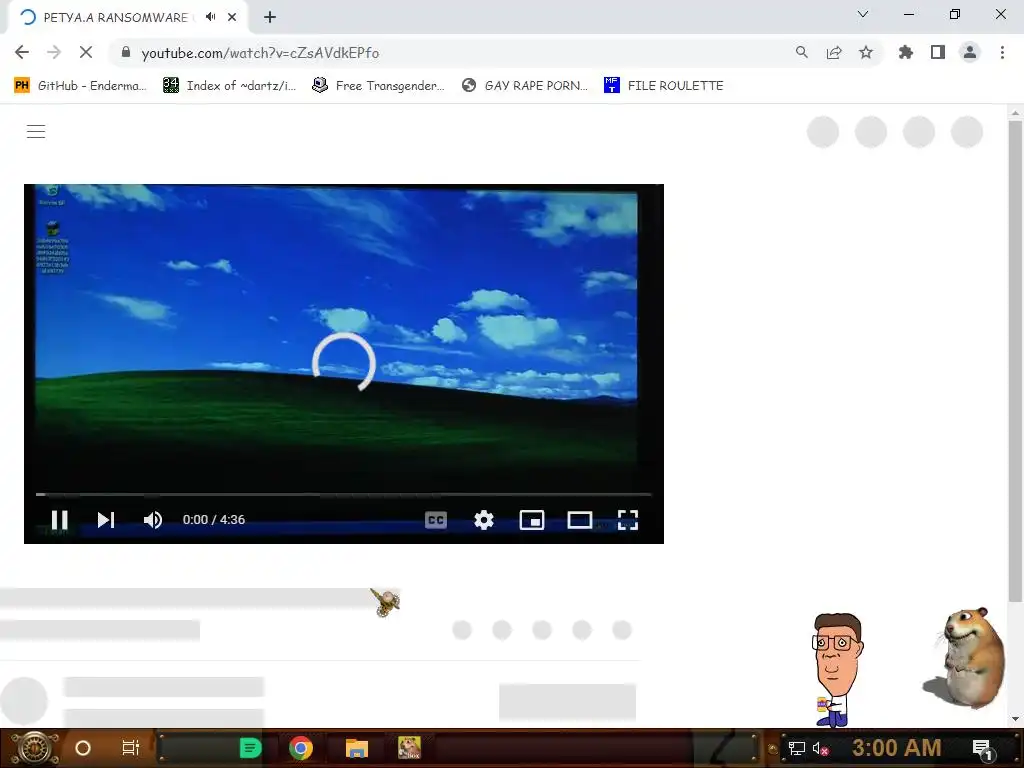The image size is (1024, 768).
Task: Open the tab search chevron
Action: 863,14
